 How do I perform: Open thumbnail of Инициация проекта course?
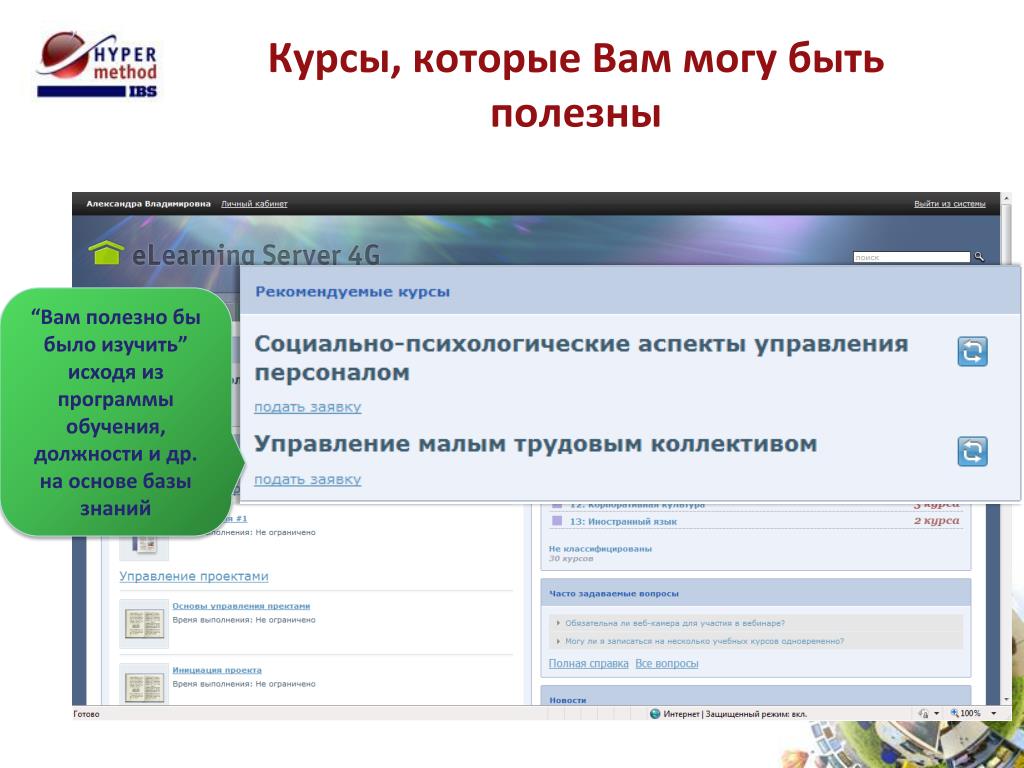tap(144, 683)
